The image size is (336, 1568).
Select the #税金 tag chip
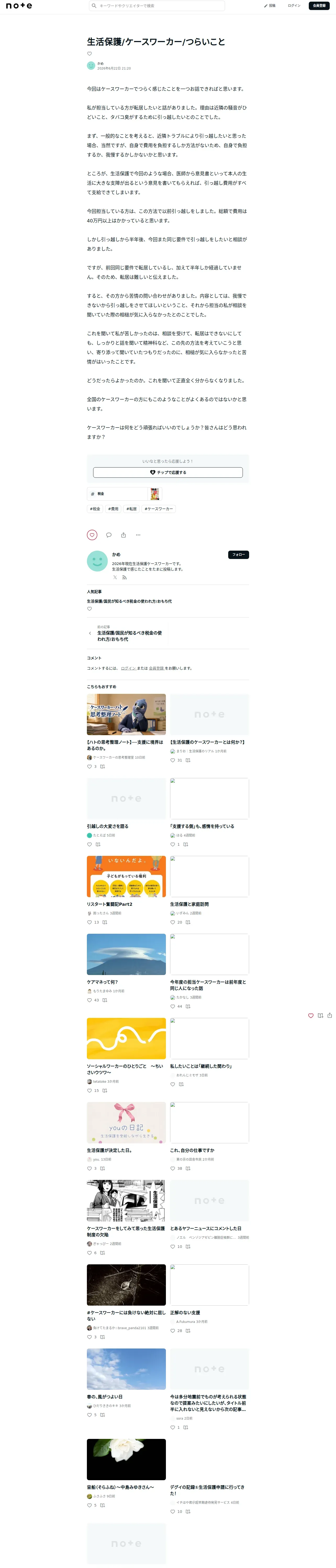coord(95,509)
